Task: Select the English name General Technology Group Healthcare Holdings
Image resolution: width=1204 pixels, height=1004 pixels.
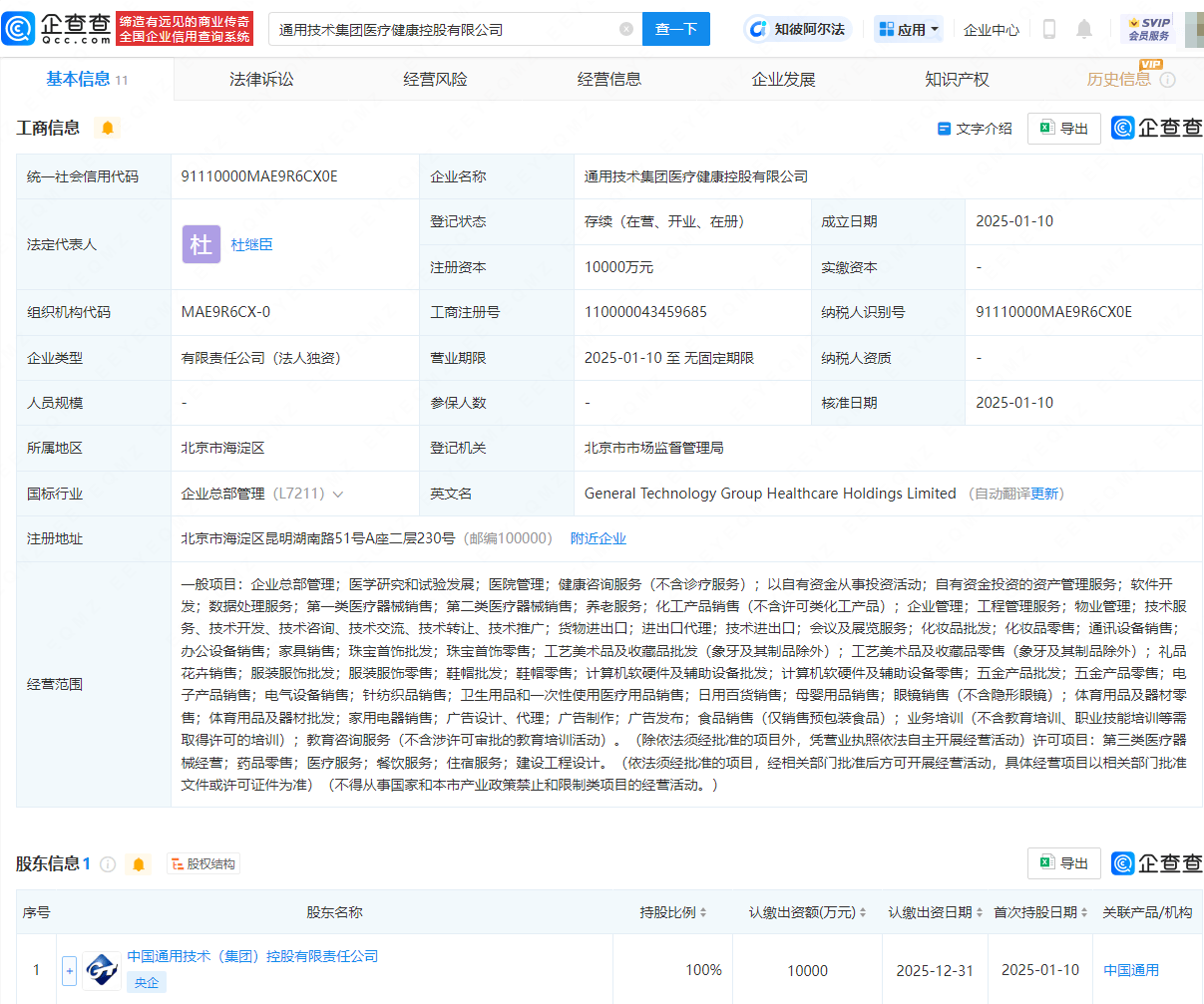Action: tap(770, 494)
